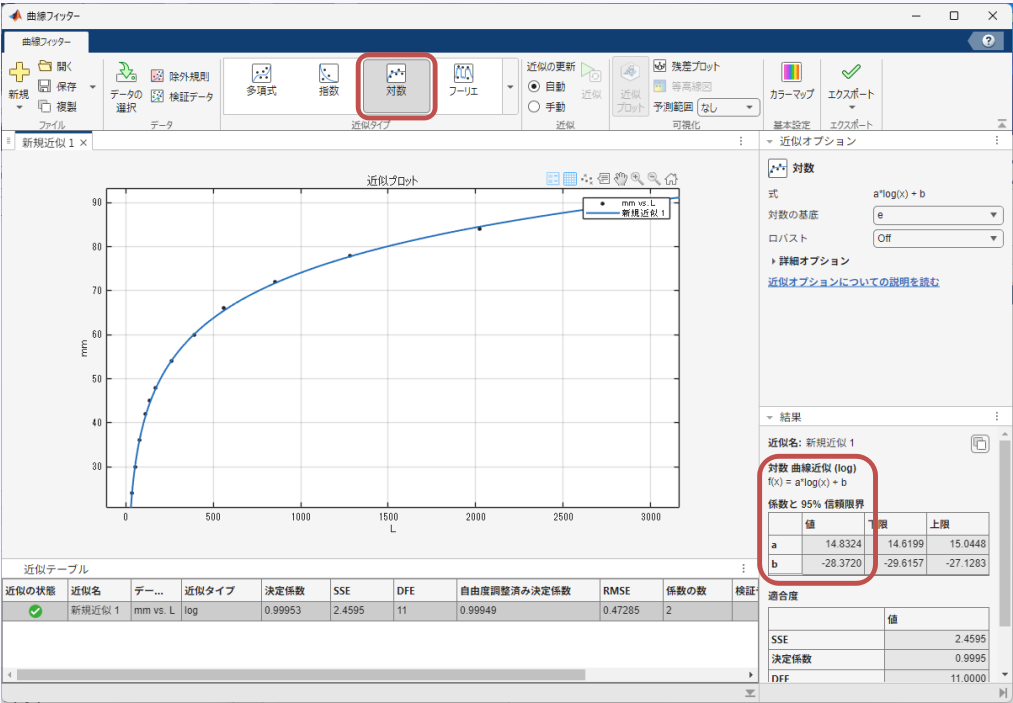Image resolution: width=1013 pixels, height=703 pixels.
Task: Open the 対数の基底 dropdown
Action: point(936,215)
